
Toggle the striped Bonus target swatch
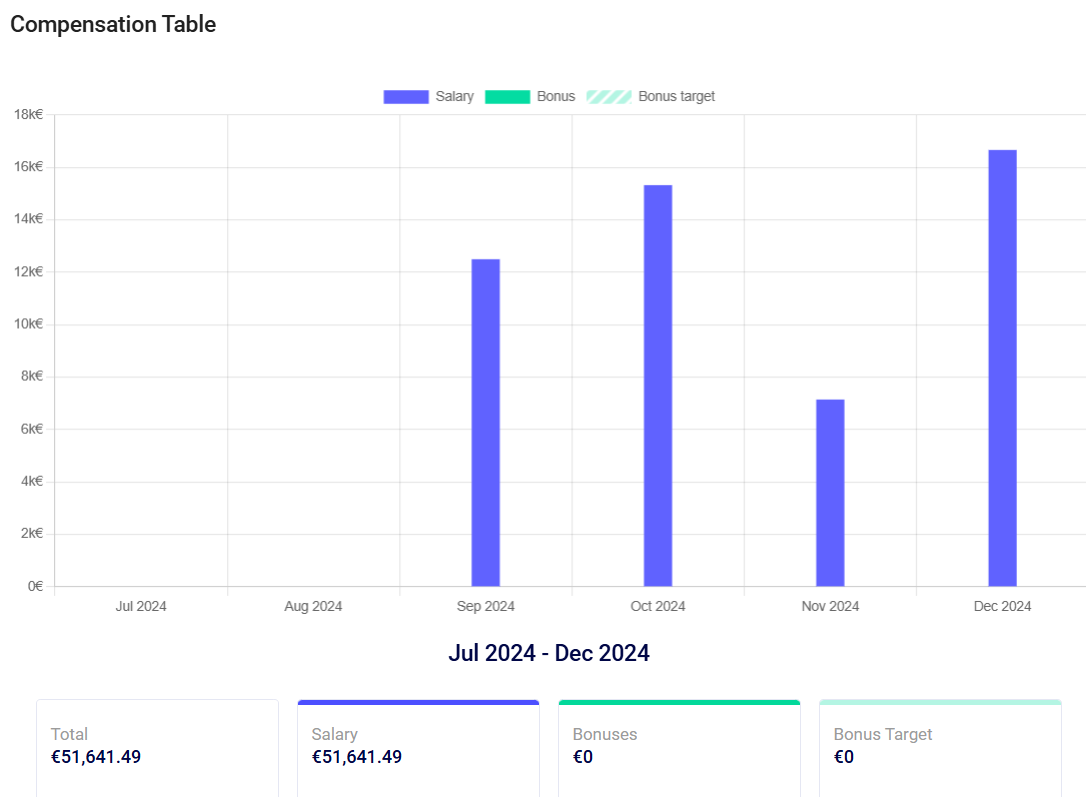point(609,97)
